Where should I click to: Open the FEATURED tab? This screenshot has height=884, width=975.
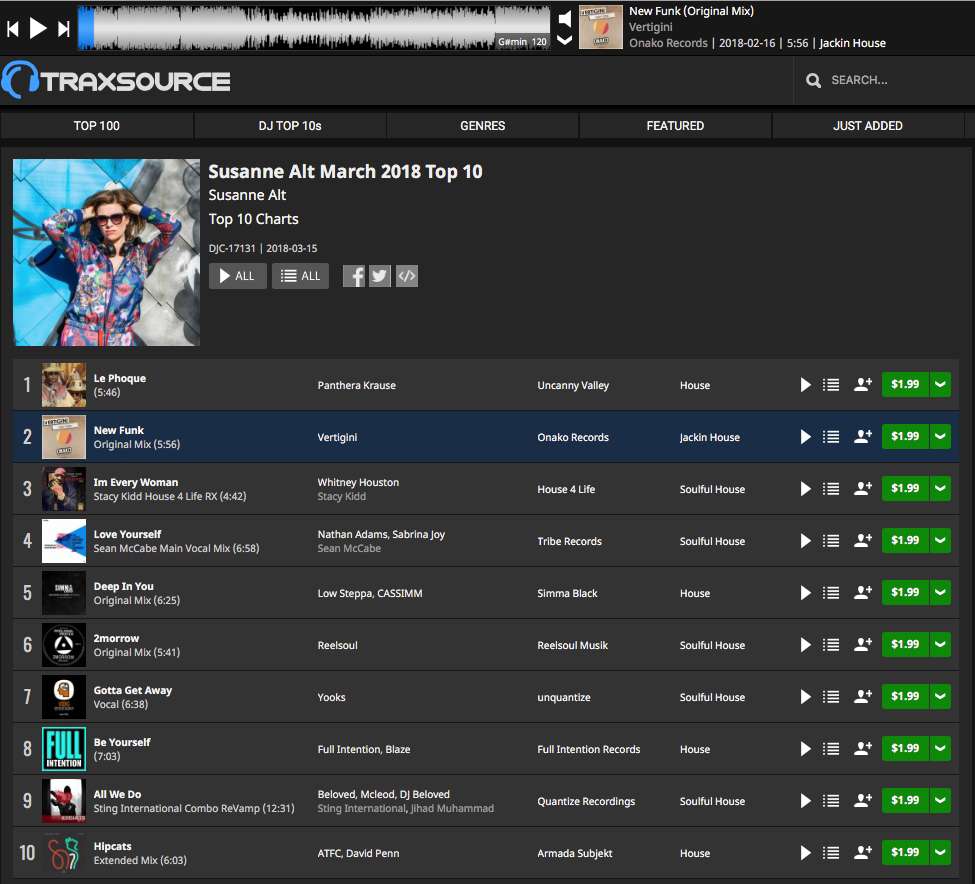click(x=675, y=126)
